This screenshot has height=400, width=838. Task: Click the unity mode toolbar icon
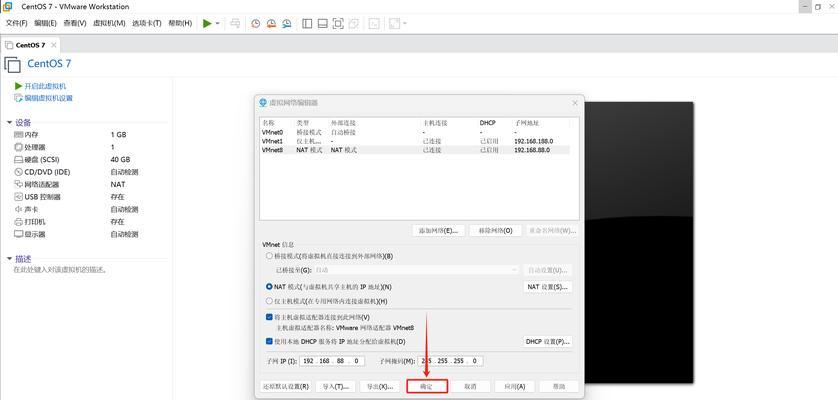pyautogui.click(x=353, y=24)
